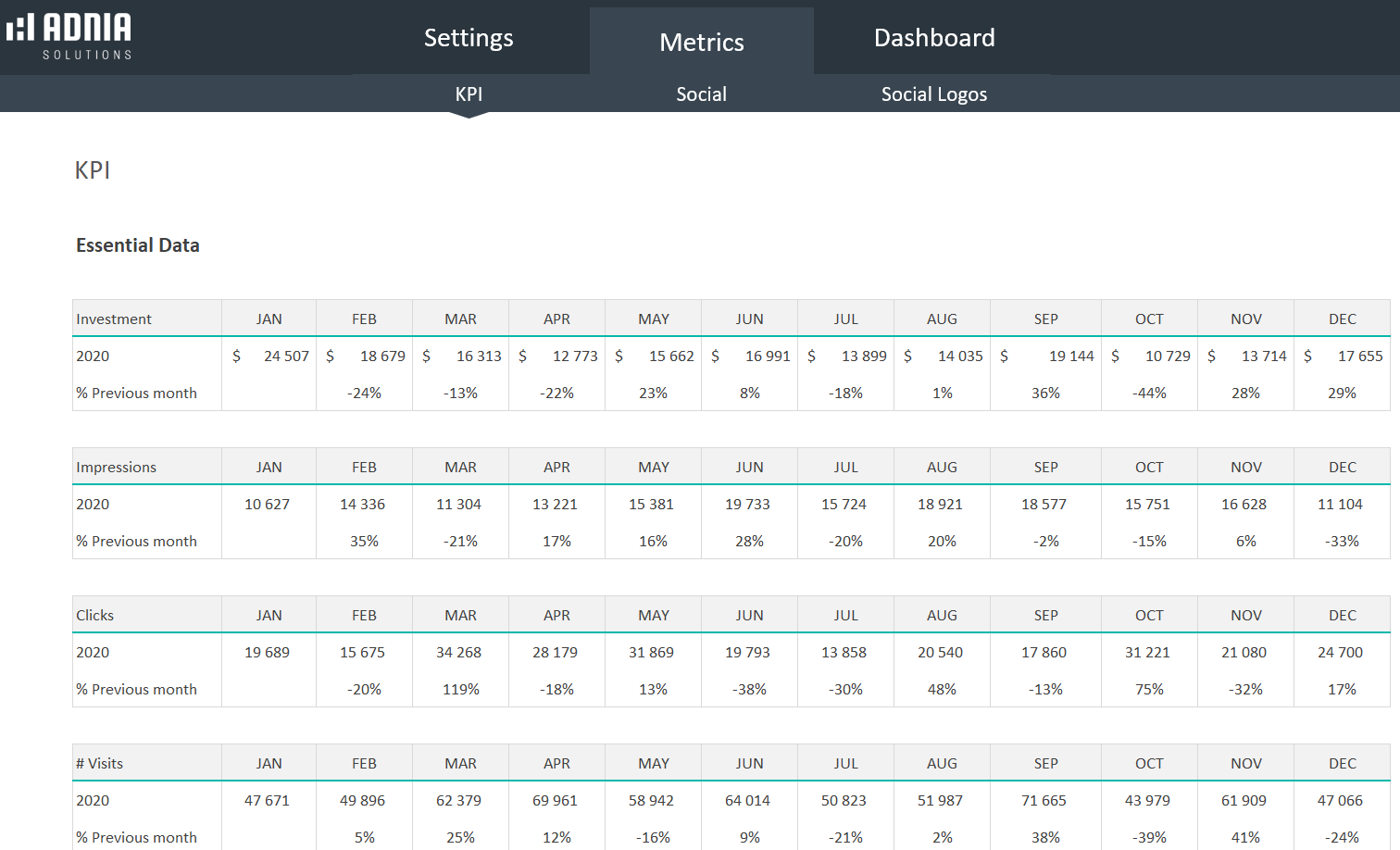Go to the Social sub-tab
This screenshot has width=1400, height=850.
[x=701, y=94]
